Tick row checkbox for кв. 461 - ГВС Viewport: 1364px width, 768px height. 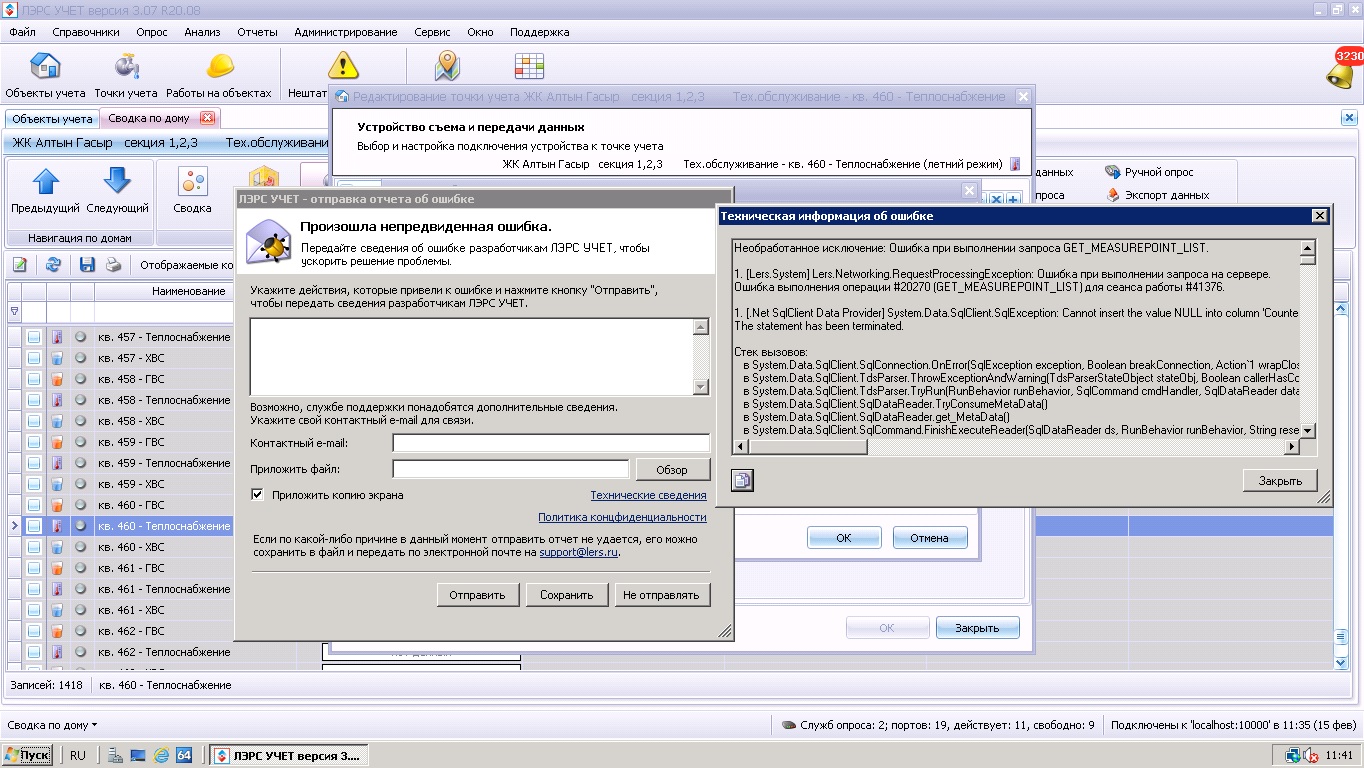pyautogui.click(x=34, y=568)
